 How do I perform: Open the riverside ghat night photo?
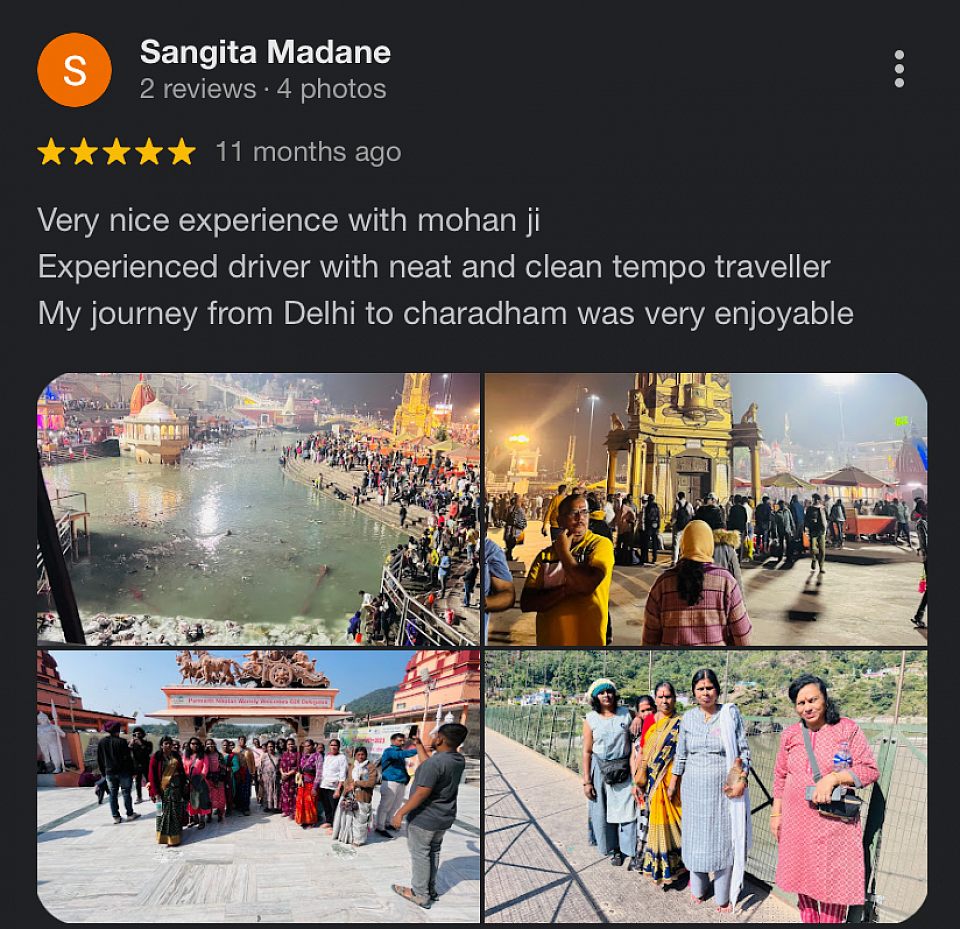[258, 509]
